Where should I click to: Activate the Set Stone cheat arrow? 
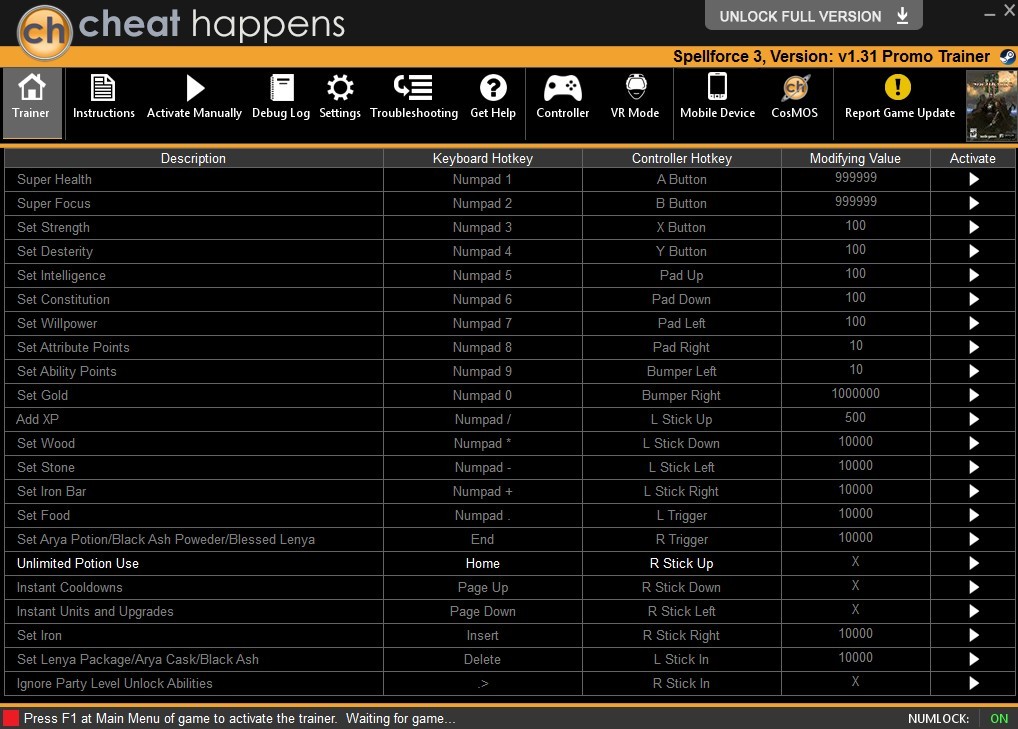coord(973,467)
